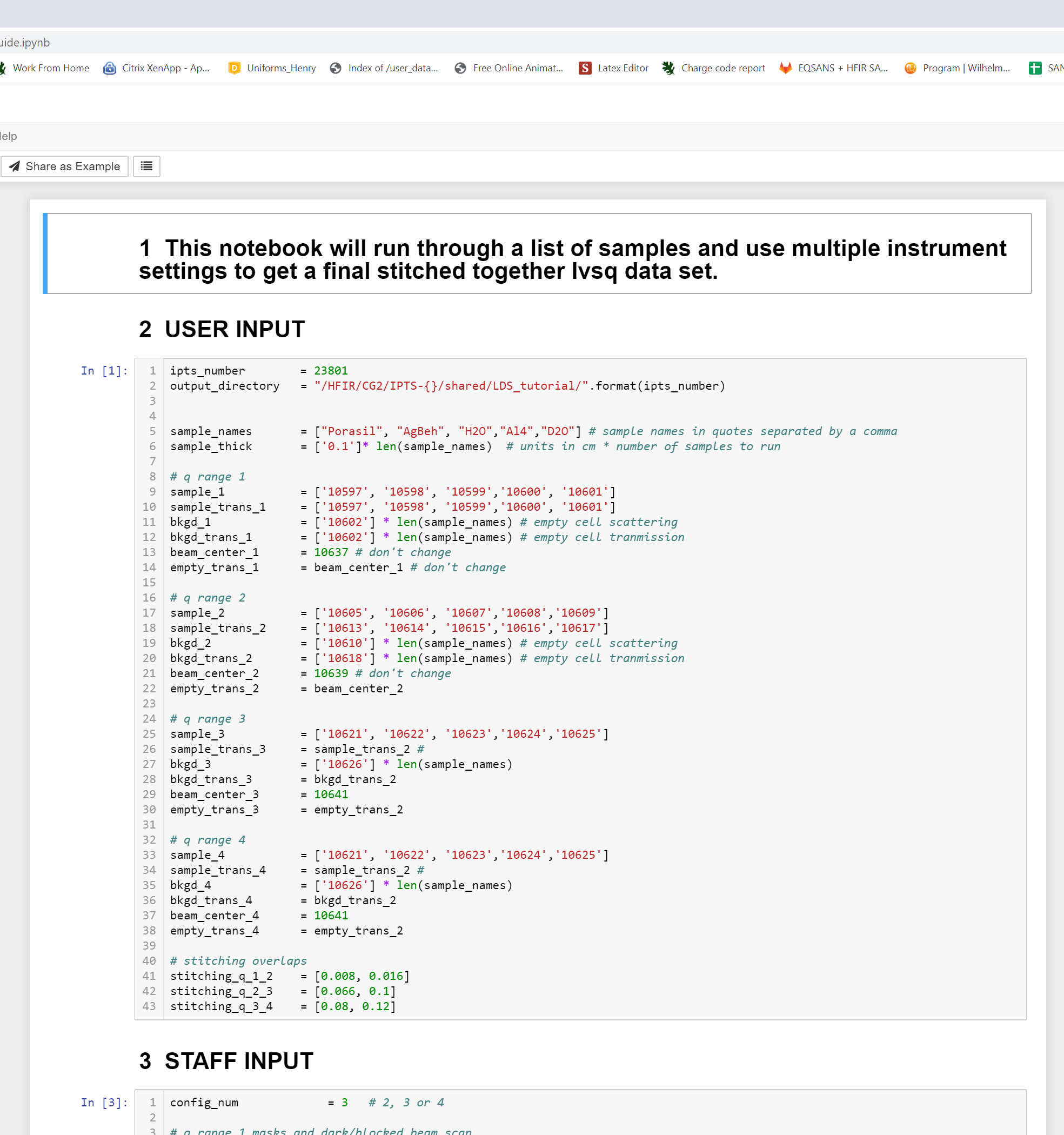1064x1135 pixels.
Task: Click the stitching_q_1_2 code line
Action: [x=289, y=976]
